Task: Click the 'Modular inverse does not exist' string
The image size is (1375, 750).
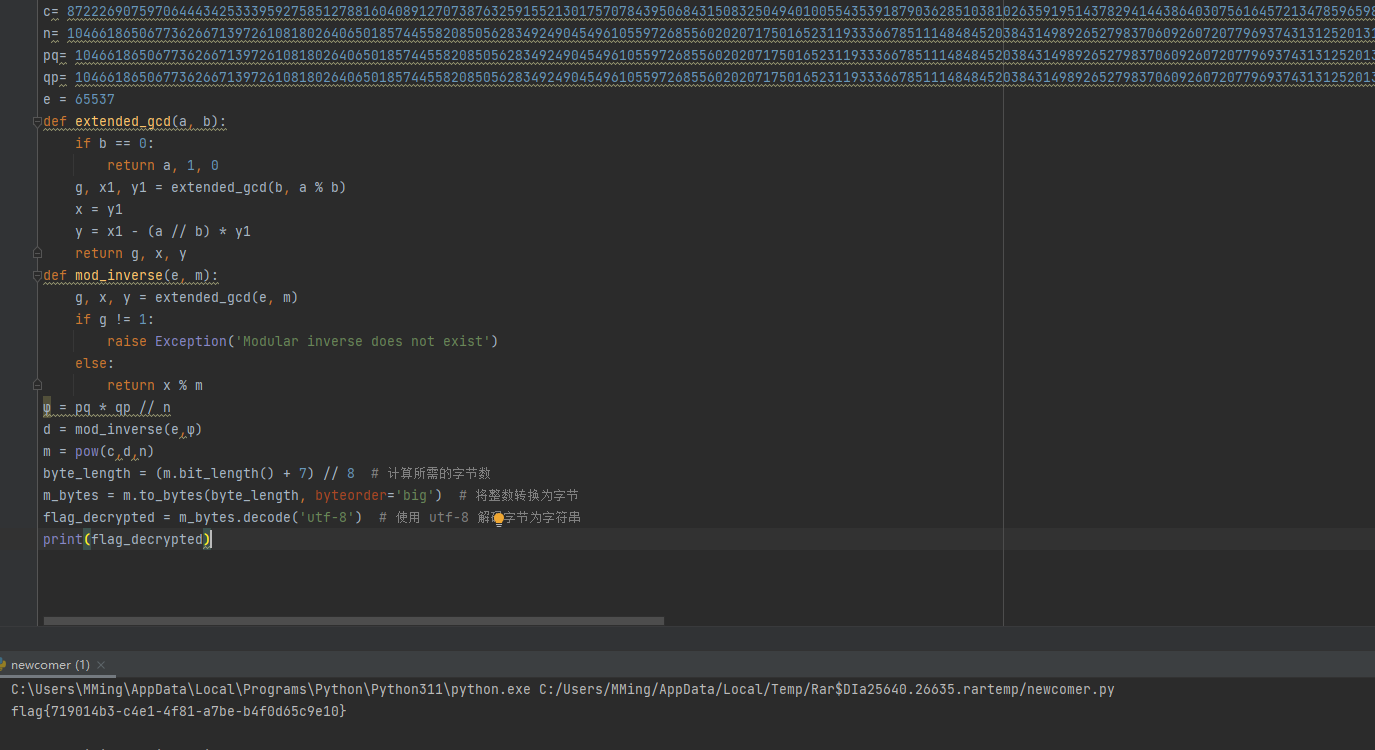Action: pyautogui.click(x=364, y=342)
